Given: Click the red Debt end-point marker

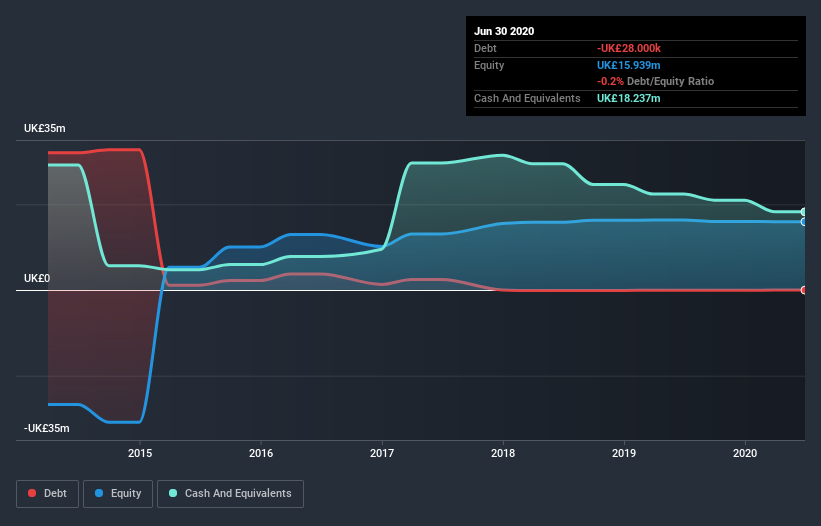Looking at the screenshot, I should [x=804, y=290].
